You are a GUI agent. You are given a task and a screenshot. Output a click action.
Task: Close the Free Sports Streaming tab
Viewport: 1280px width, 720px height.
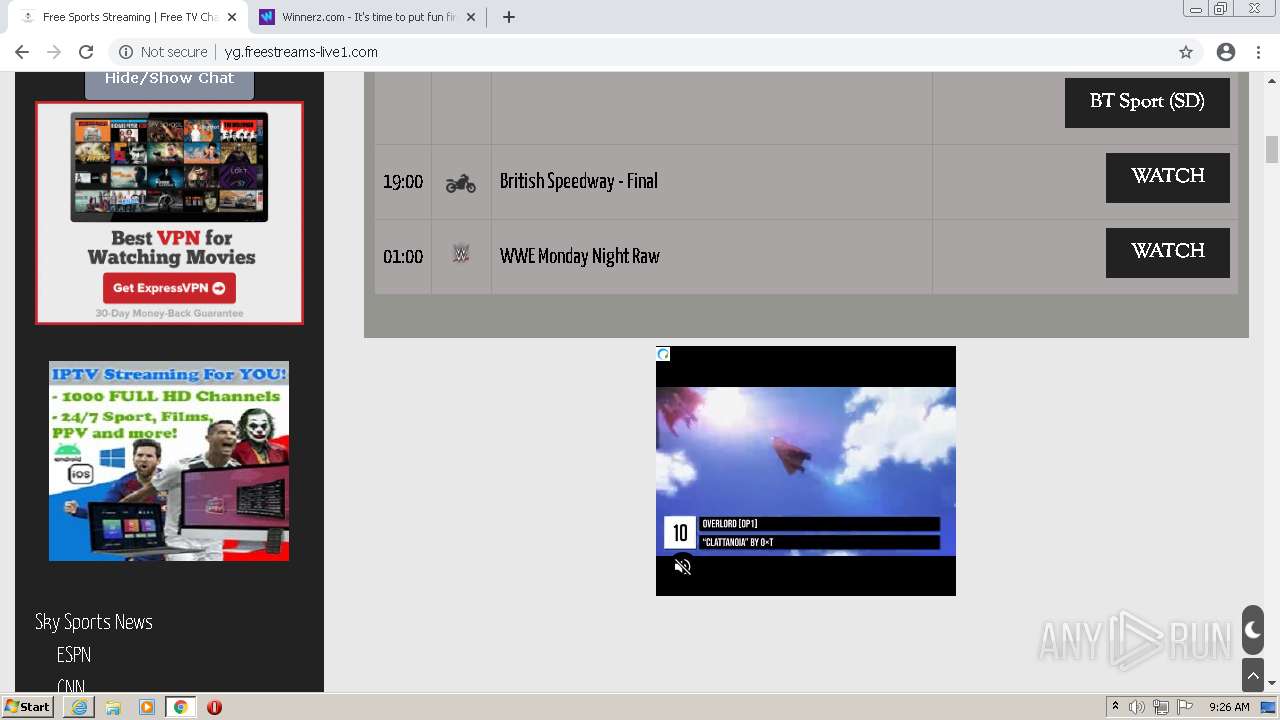[232, 17]
